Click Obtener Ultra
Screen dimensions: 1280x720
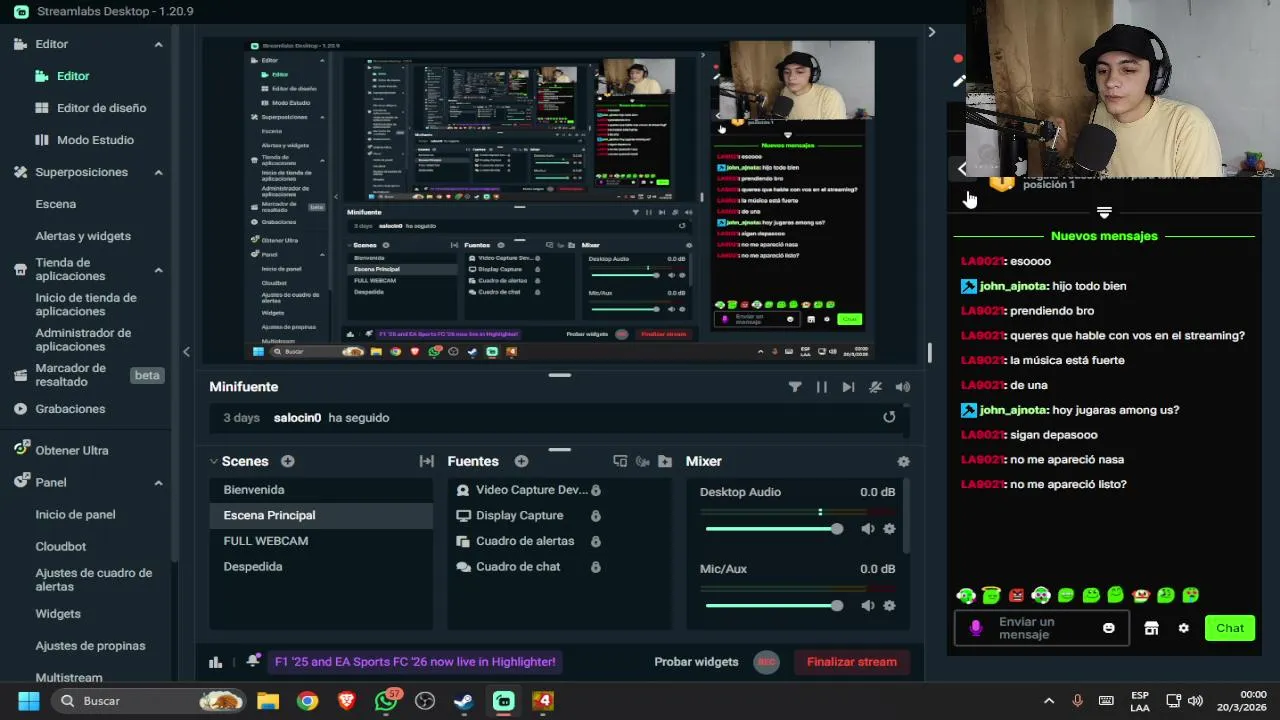point(72,450)
